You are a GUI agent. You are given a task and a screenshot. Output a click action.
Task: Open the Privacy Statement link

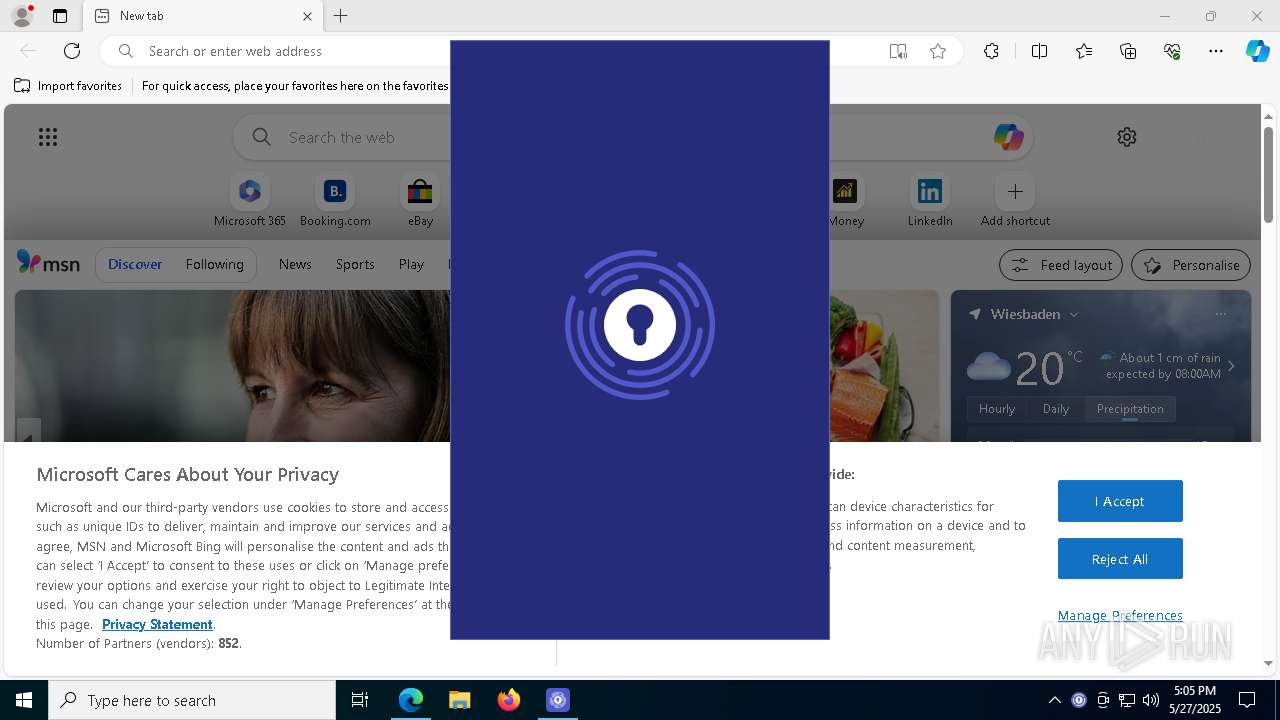[157, 624]
